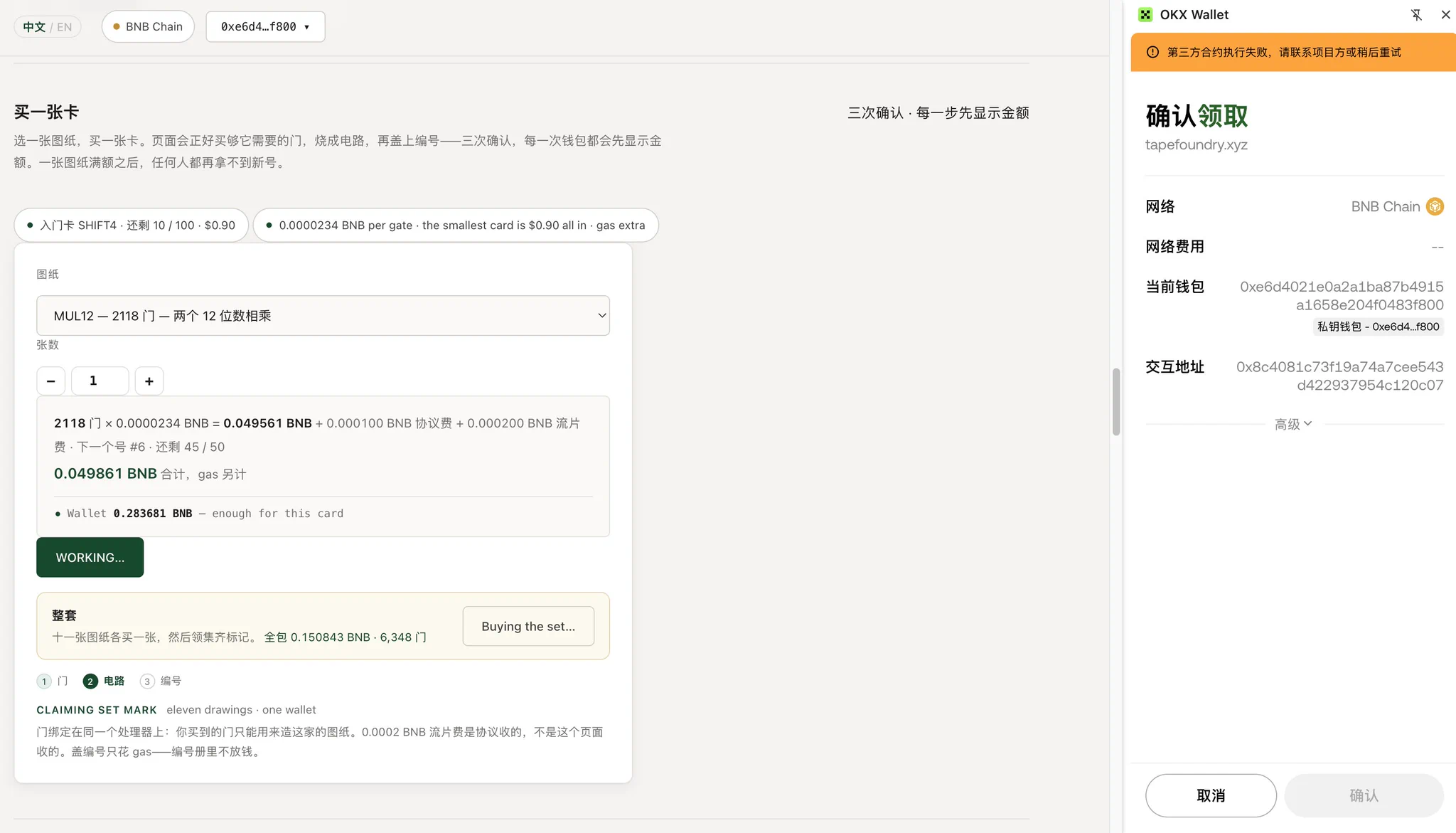Click the 整套 heading
Viewport: 1456px width, 833px height.
pos(64,615)
